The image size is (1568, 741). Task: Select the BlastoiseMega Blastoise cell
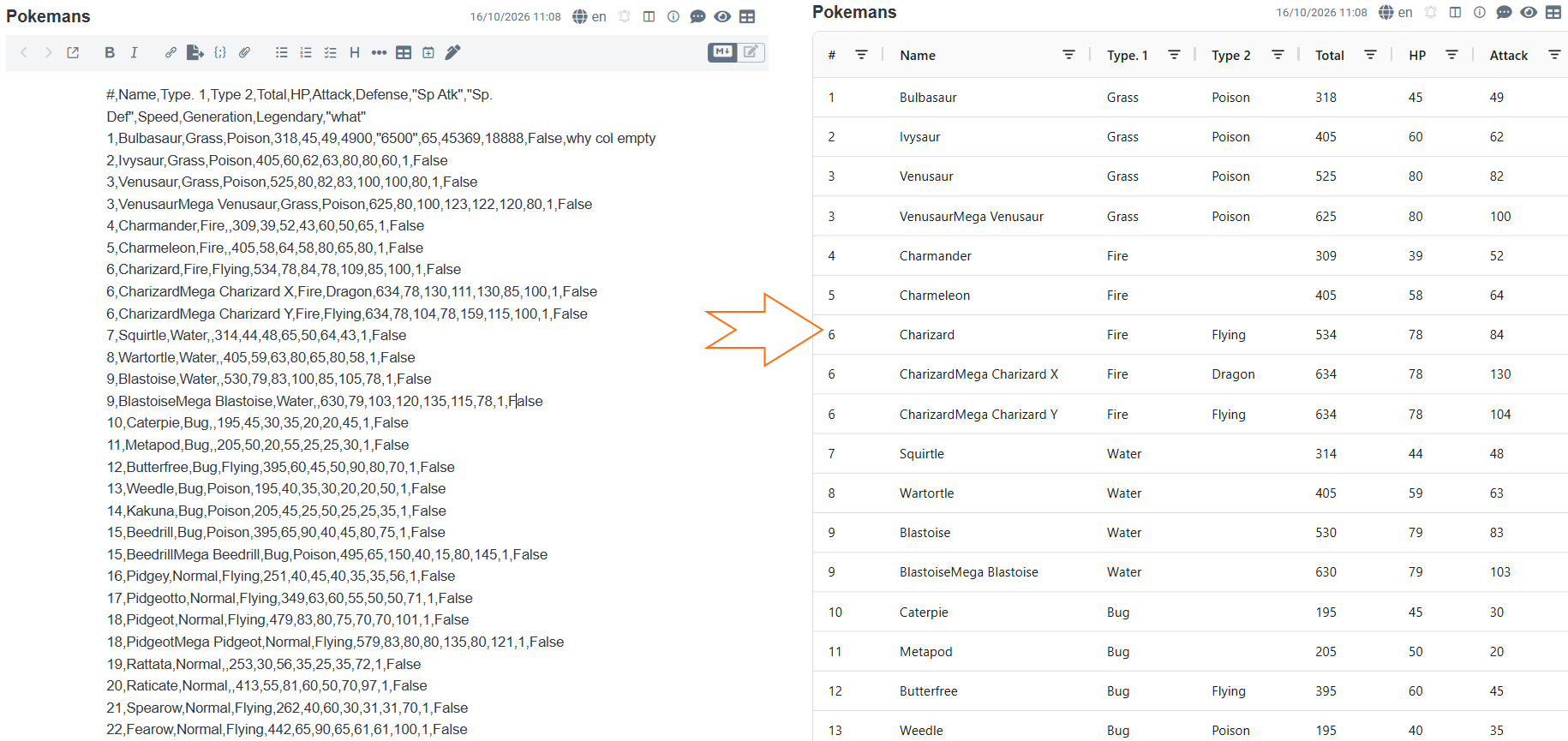pyautogui.click(x=969, y=572)
